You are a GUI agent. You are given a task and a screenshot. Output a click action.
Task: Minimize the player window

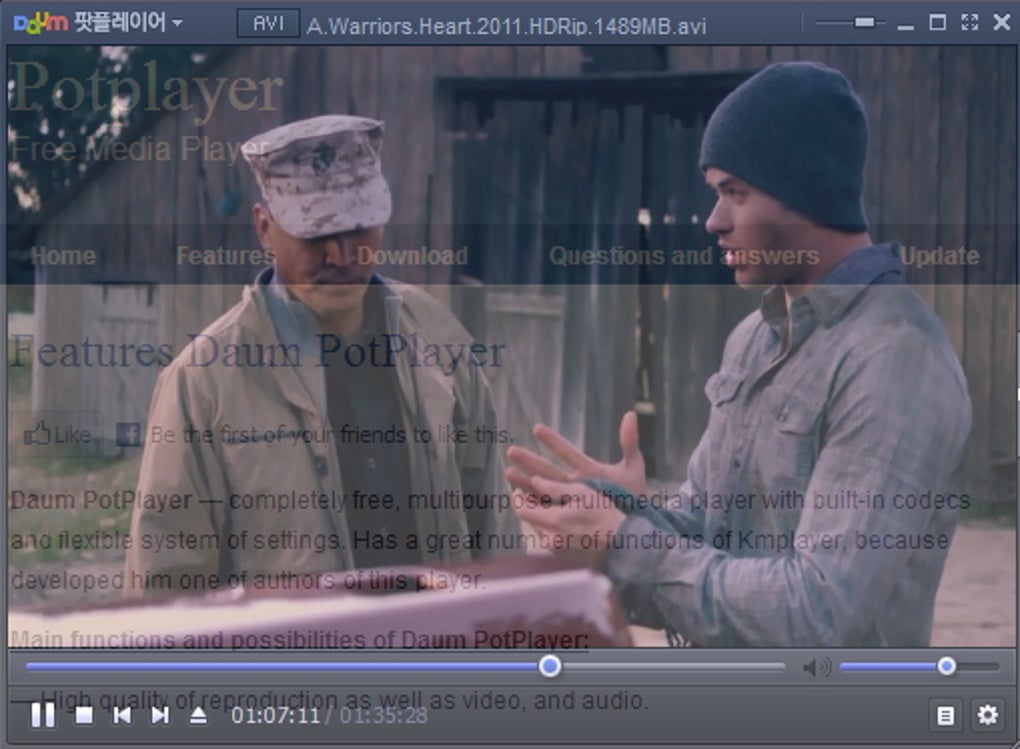(905, 27)
